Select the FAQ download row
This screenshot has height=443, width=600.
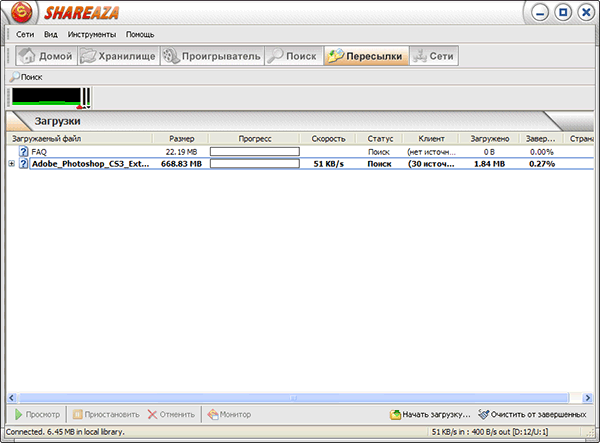click(300, 152)
